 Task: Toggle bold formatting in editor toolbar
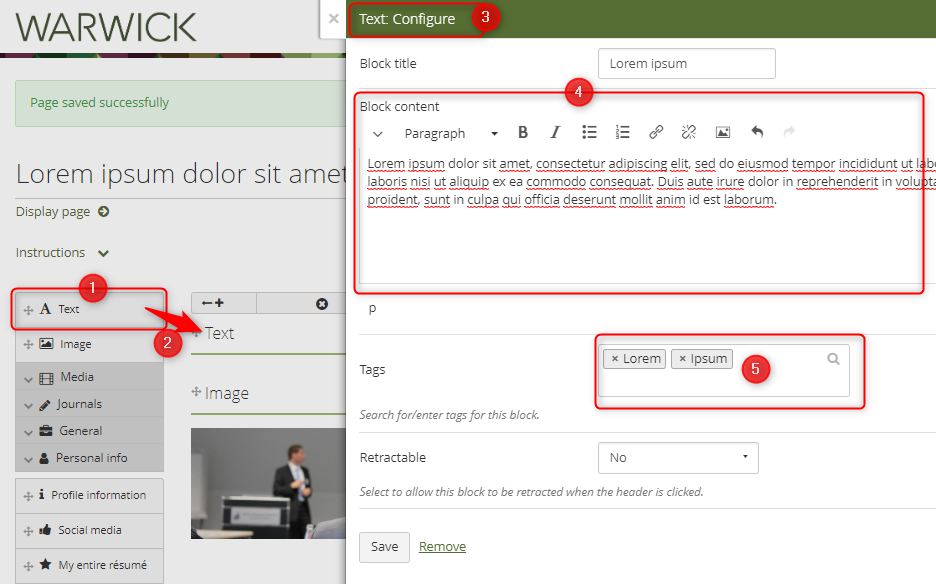pyautogui.click(x=523, y=133)
